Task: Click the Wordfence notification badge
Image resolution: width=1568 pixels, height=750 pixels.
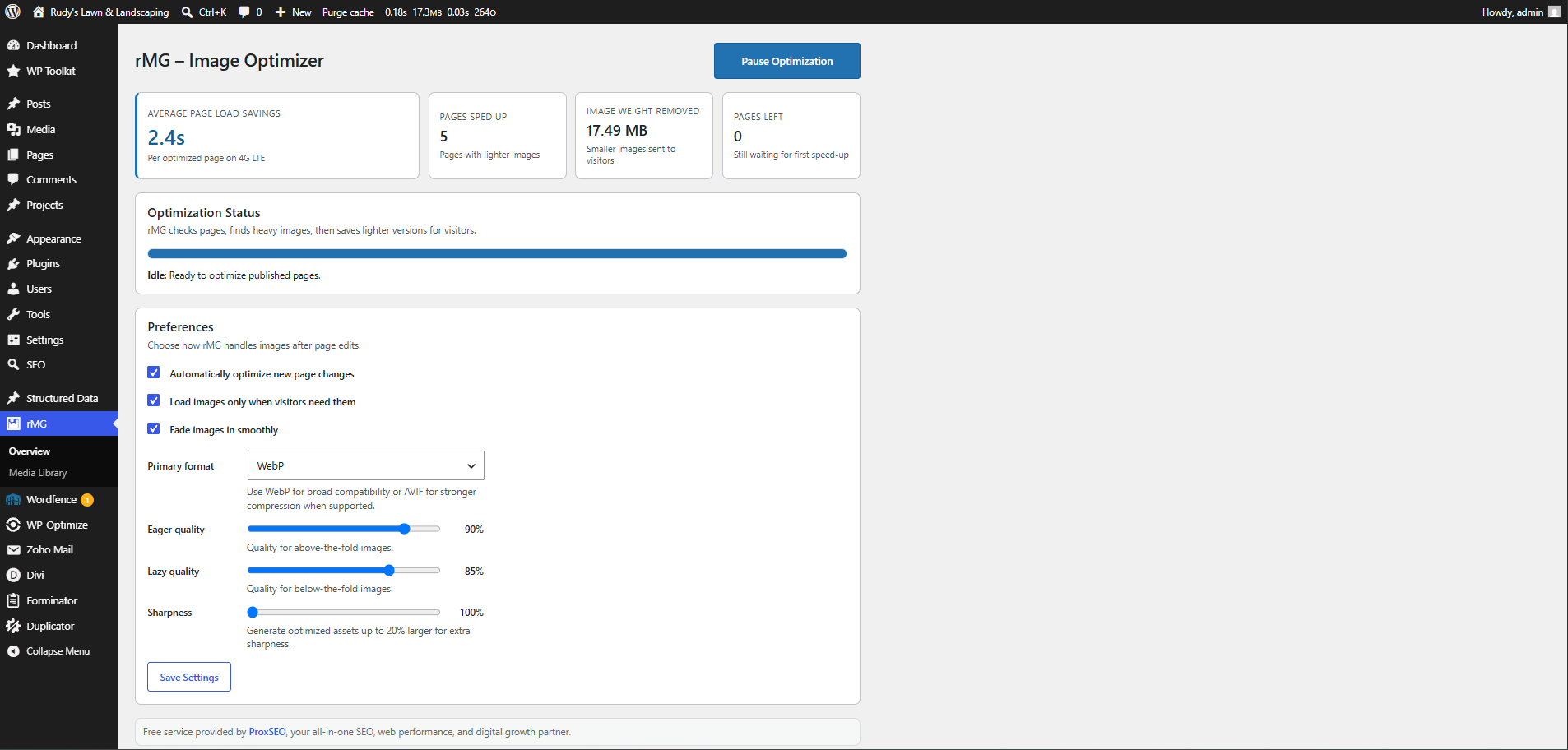Action: tap(87, 500)
